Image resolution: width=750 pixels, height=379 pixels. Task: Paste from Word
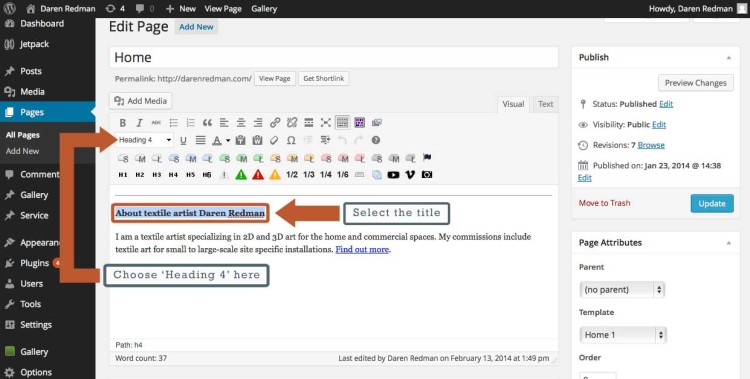coord(257,140)
